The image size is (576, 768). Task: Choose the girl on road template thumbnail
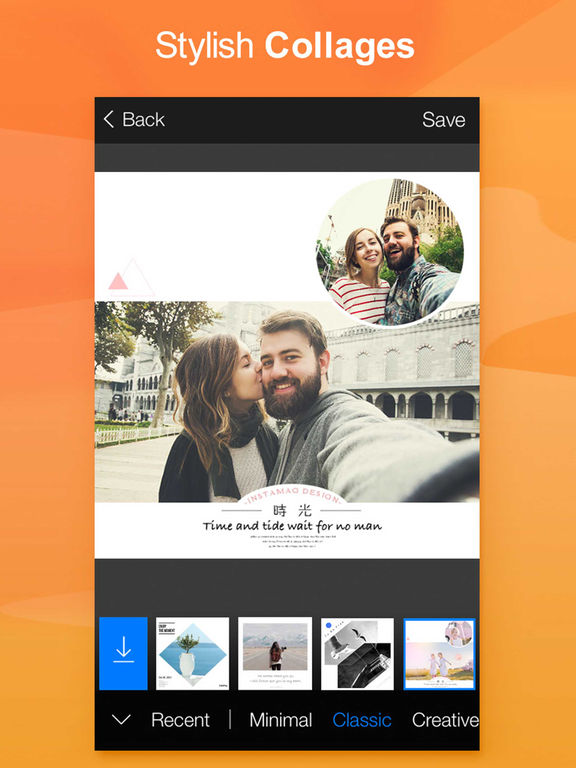[275, 653]
